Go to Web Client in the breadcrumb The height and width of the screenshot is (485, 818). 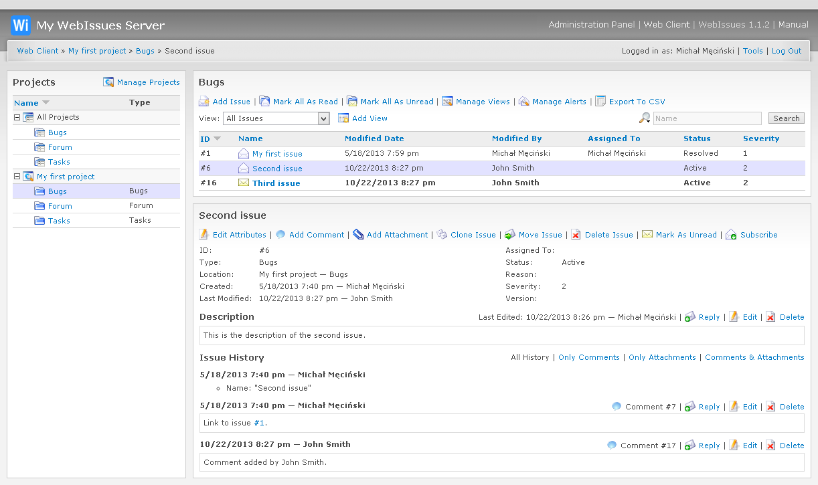(x=38, y=51)
